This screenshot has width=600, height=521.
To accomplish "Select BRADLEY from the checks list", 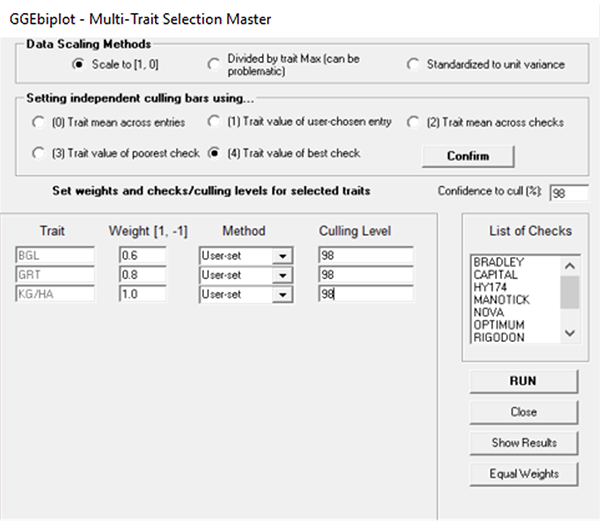I will (x=499, y=262).
